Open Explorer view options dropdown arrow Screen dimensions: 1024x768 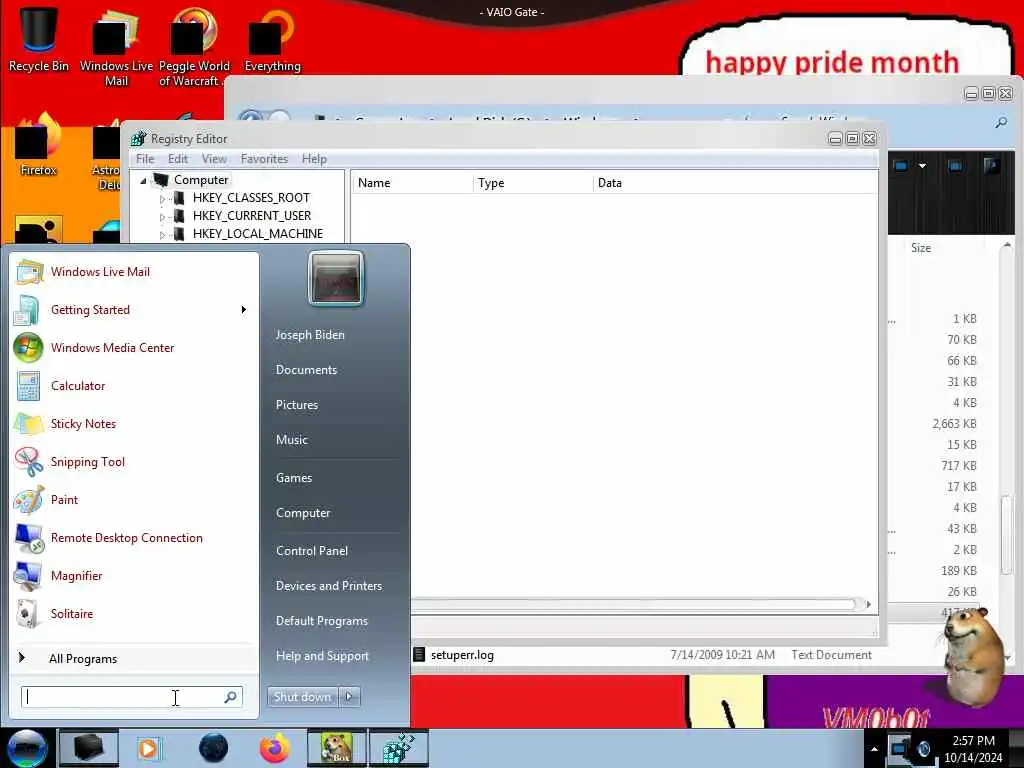click(922, 166)
